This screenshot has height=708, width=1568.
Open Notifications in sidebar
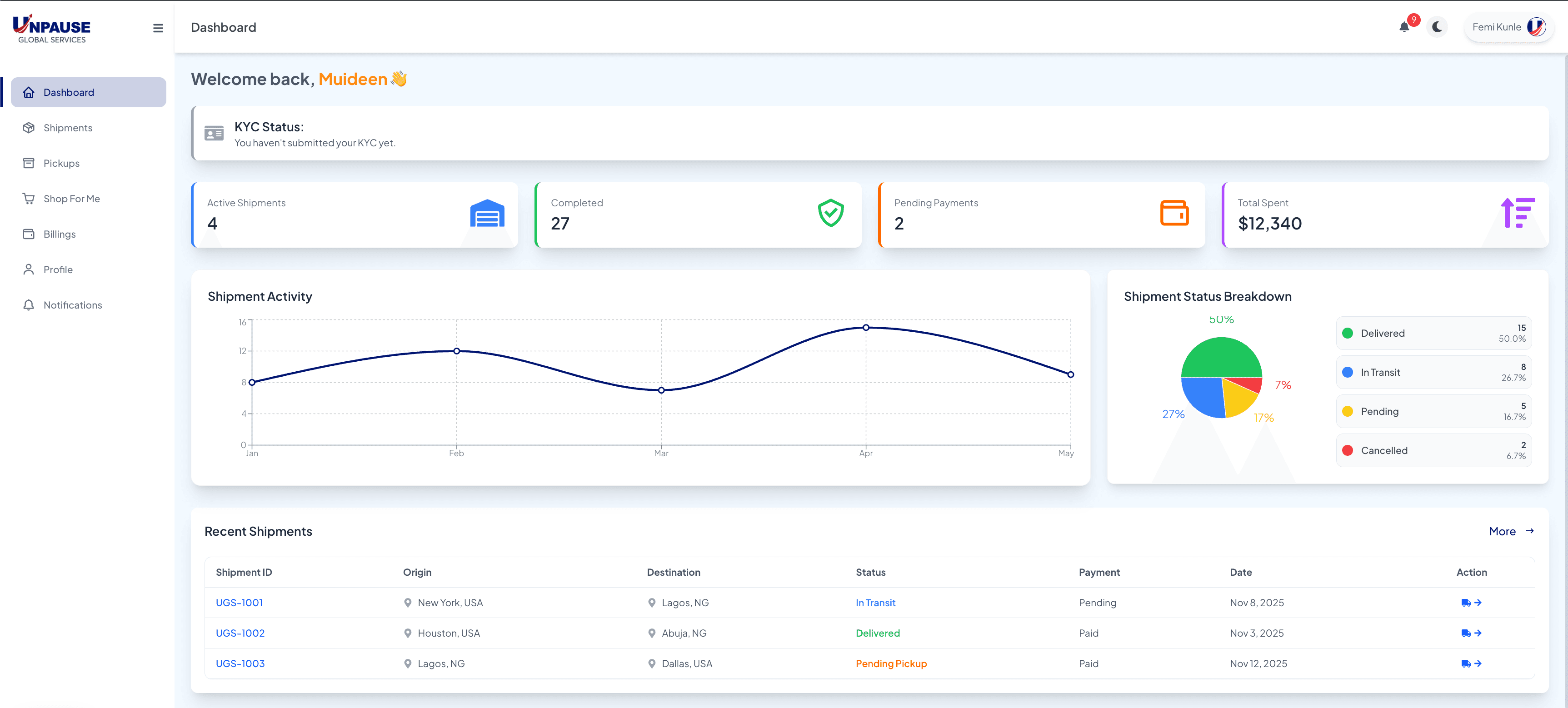[88, 304]
